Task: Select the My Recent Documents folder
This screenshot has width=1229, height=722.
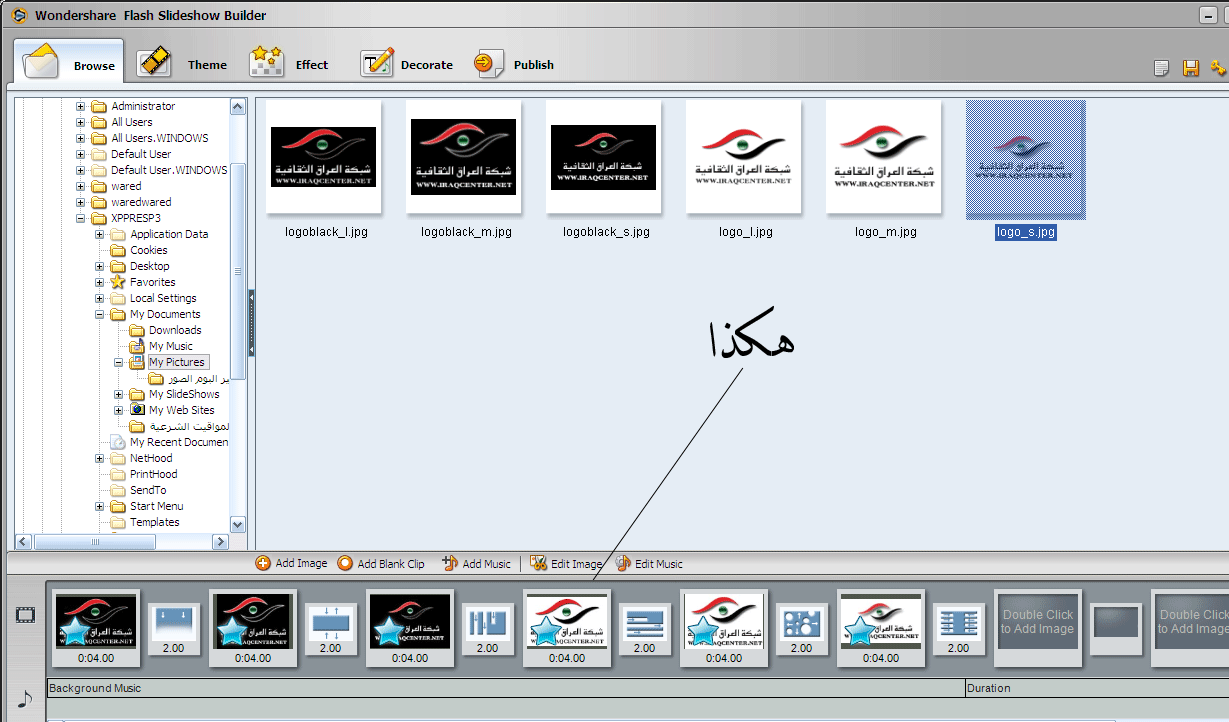Action: [x=179, y=442]
